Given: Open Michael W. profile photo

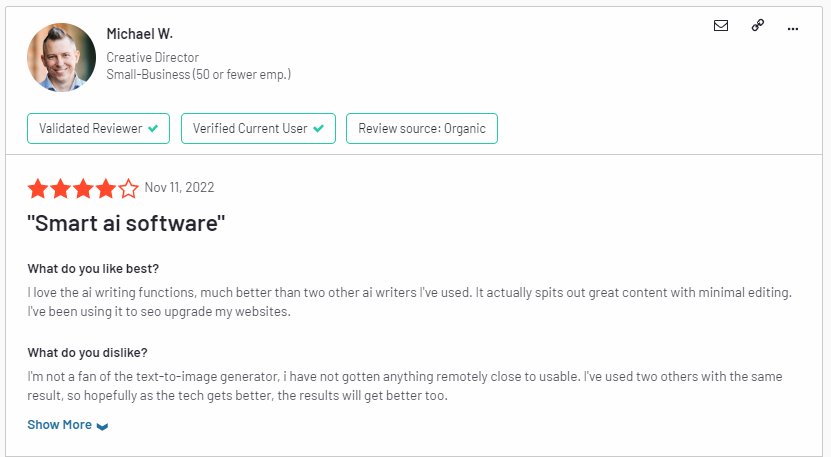Looking at the screenshot, I should tap(61, 57).
